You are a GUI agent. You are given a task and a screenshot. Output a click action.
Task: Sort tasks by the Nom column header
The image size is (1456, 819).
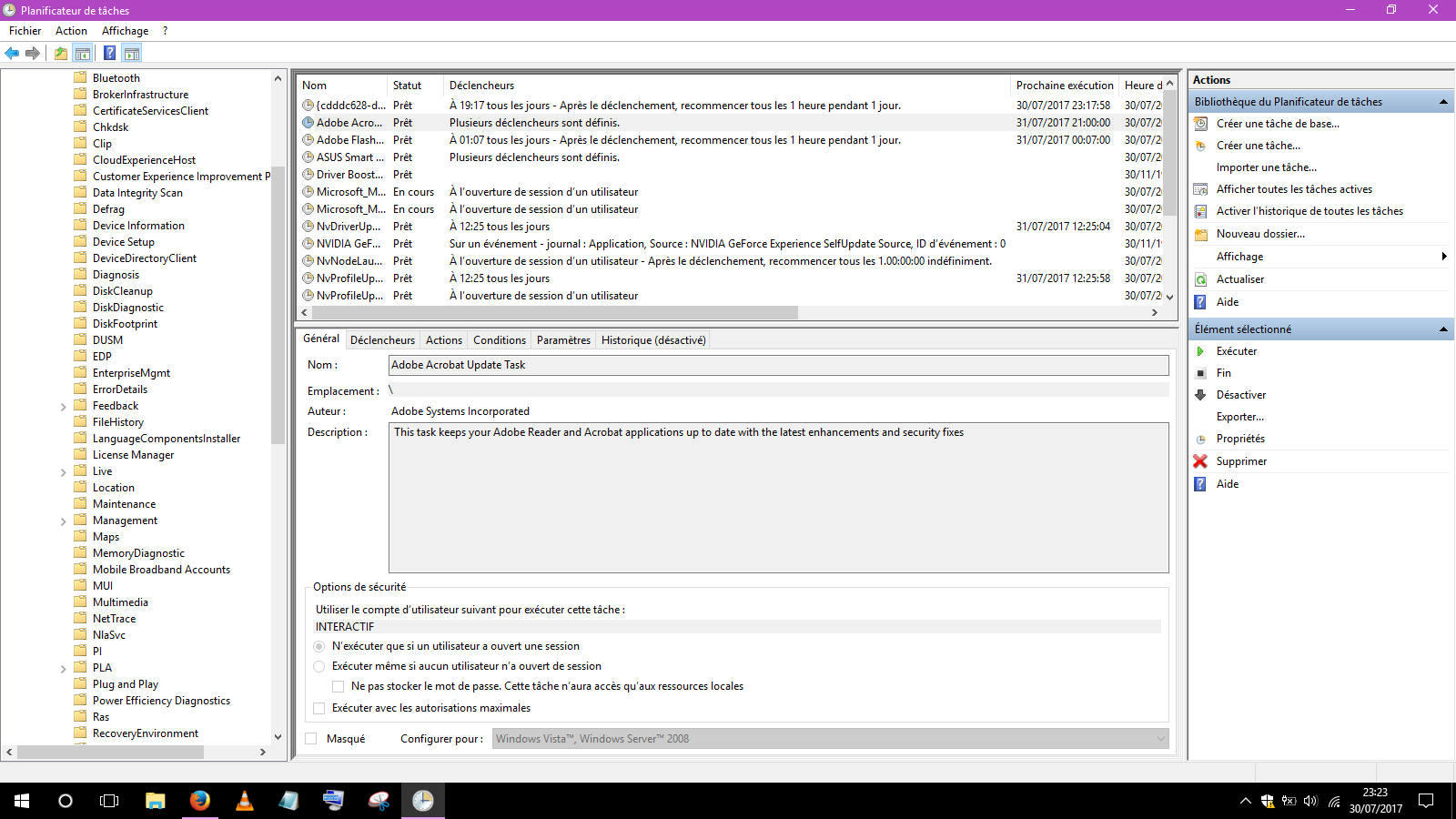[x=342, y=86]
